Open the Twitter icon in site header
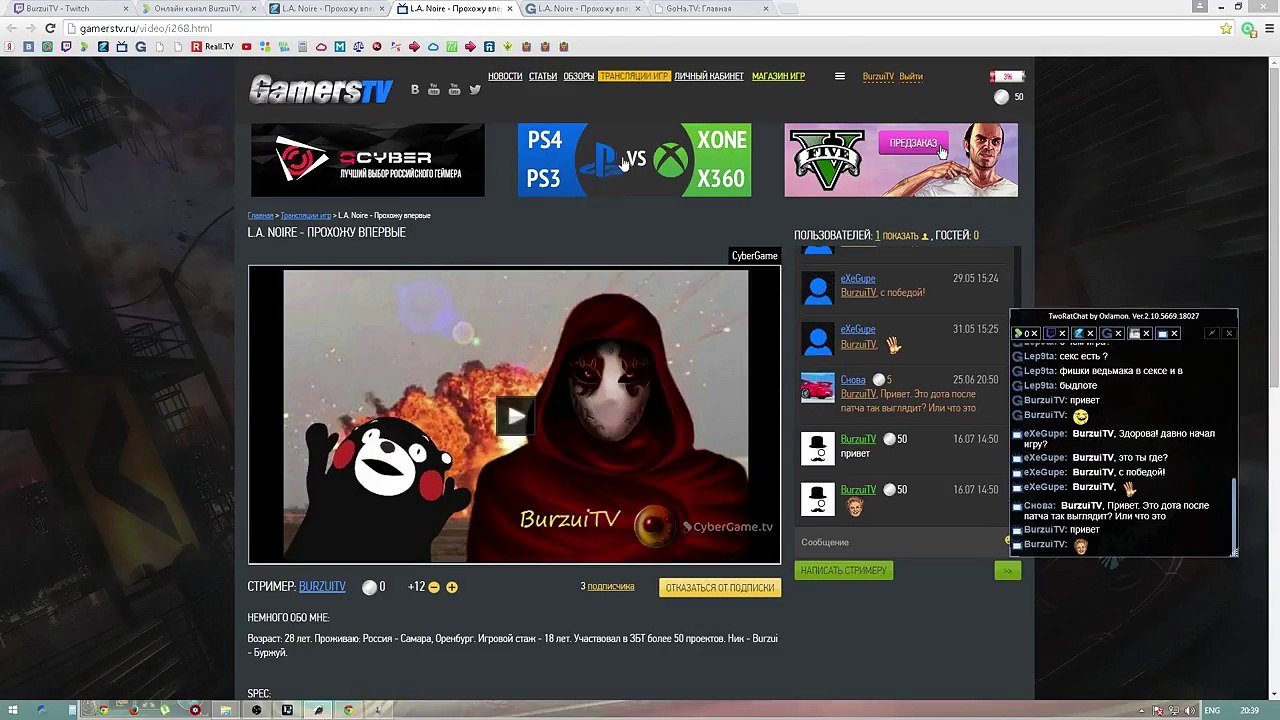The height and width of the screenshot is (720, 1280). [475, 89]
